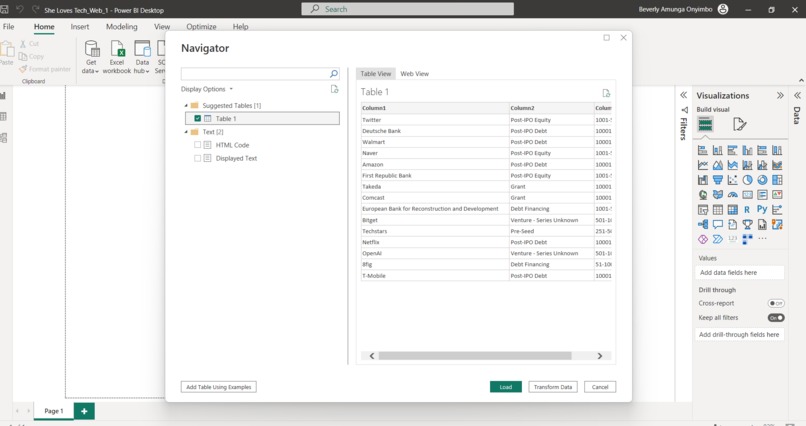Open the Display Options dropdown
Image resolution: width=806 pixels, height=426 pixels.
click(207, 89)
